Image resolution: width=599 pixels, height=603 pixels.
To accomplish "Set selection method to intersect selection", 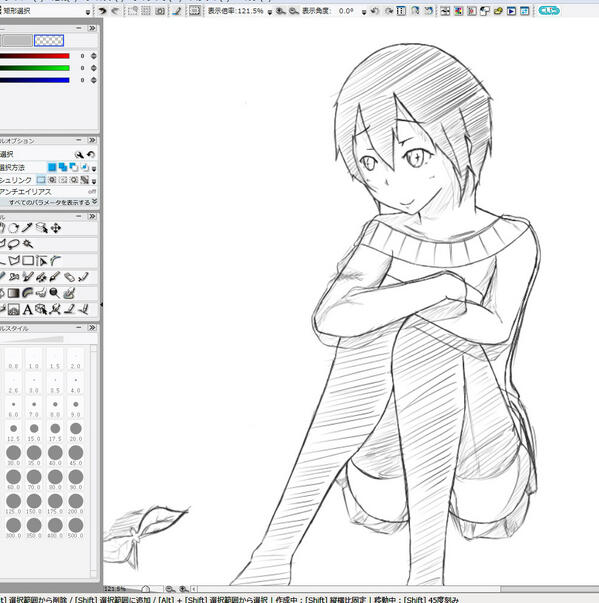I will (84, 167).
